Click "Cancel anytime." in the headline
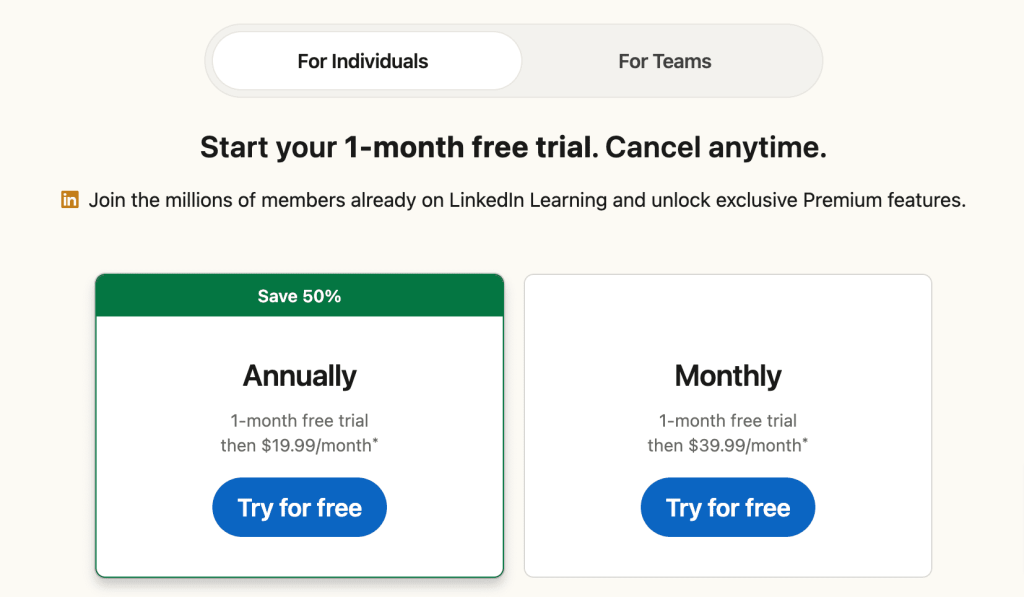1024x597 pixels. click(716, 147)
